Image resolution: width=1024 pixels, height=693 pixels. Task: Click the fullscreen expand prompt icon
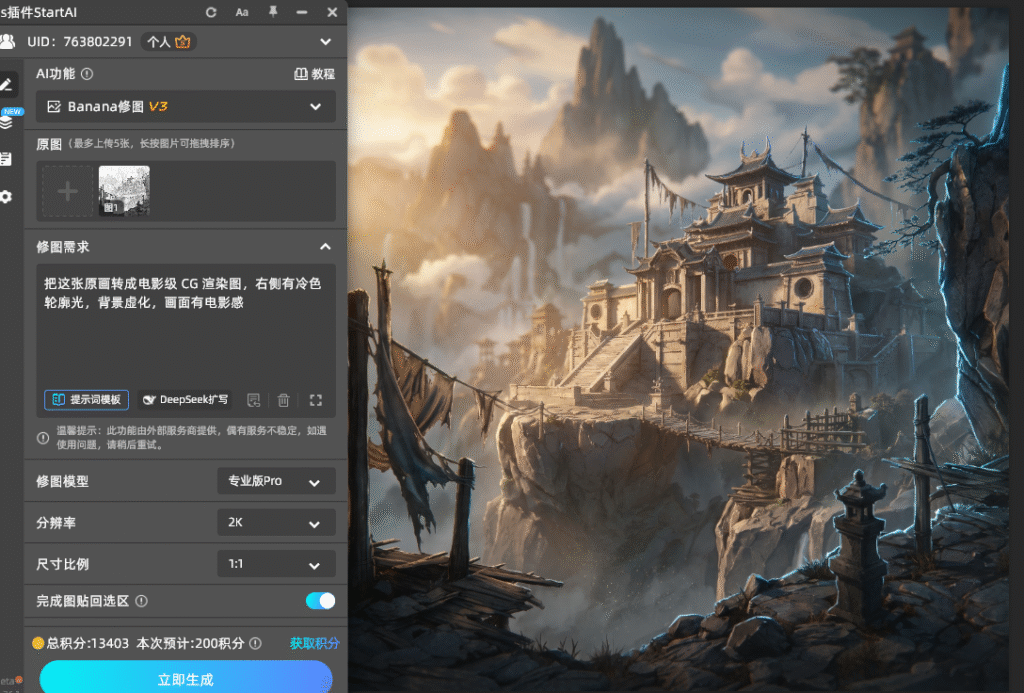[x=315, y=400]
